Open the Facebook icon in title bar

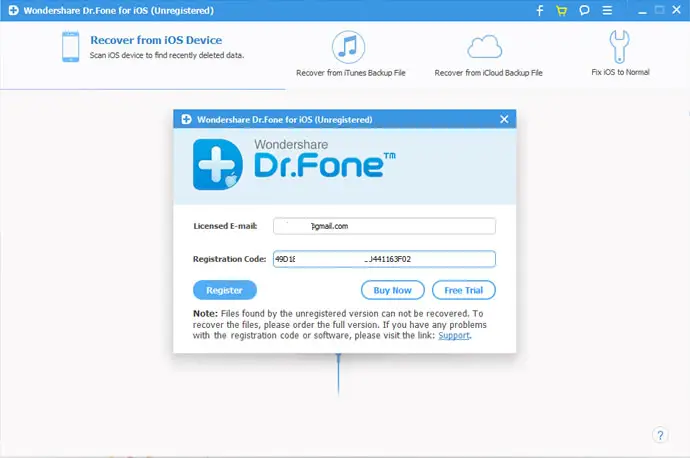point(540,10)
